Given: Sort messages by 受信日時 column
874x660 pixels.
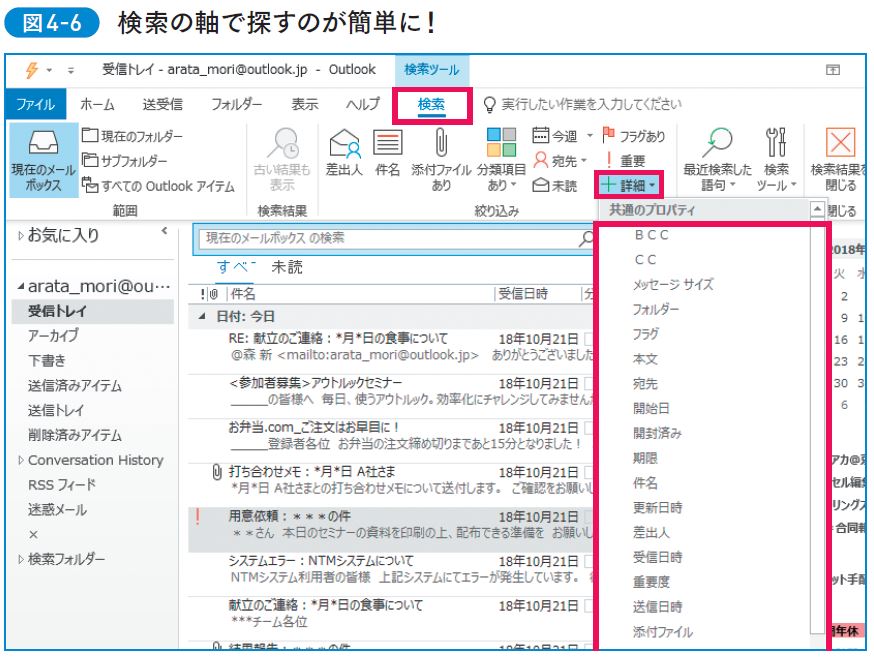Looking at the screenshot, I should (522, 294).
